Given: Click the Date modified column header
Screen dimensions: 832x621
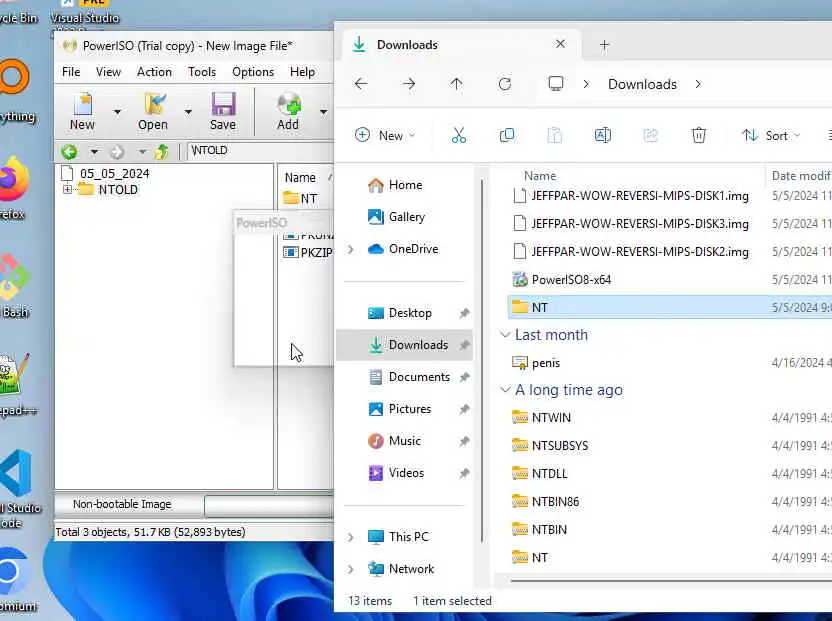Looking at the screenshot, I should tap(800, 176).
